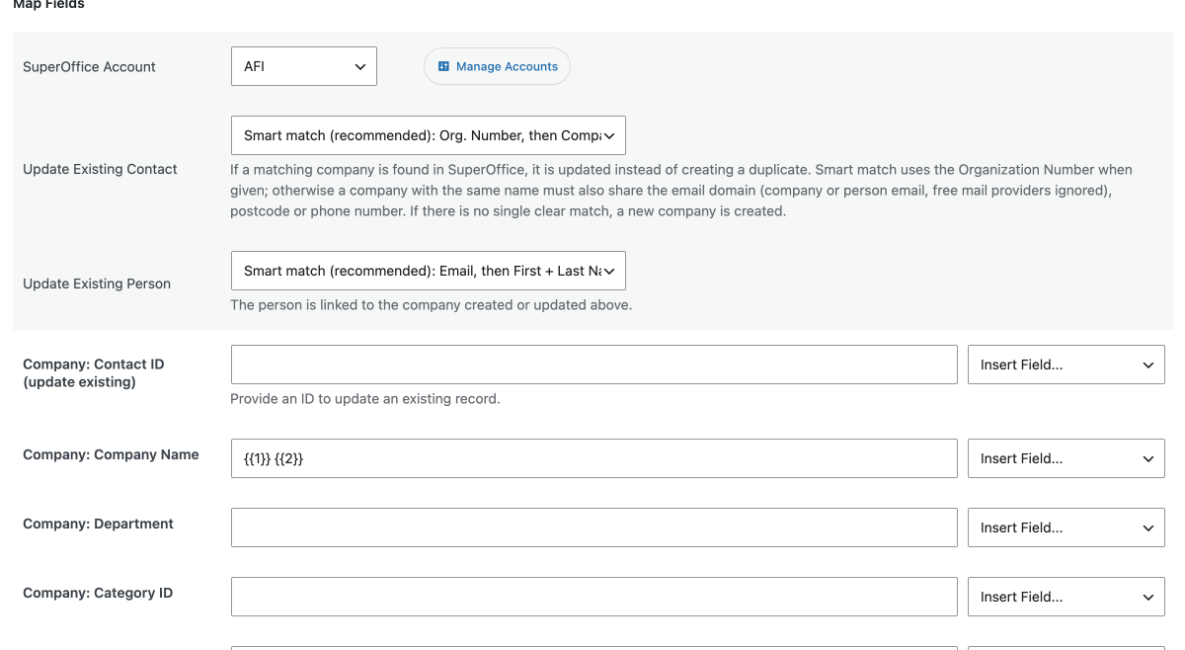
Task: Open the Update Existing Contact smart match dropdown
Action: (429, 135)
